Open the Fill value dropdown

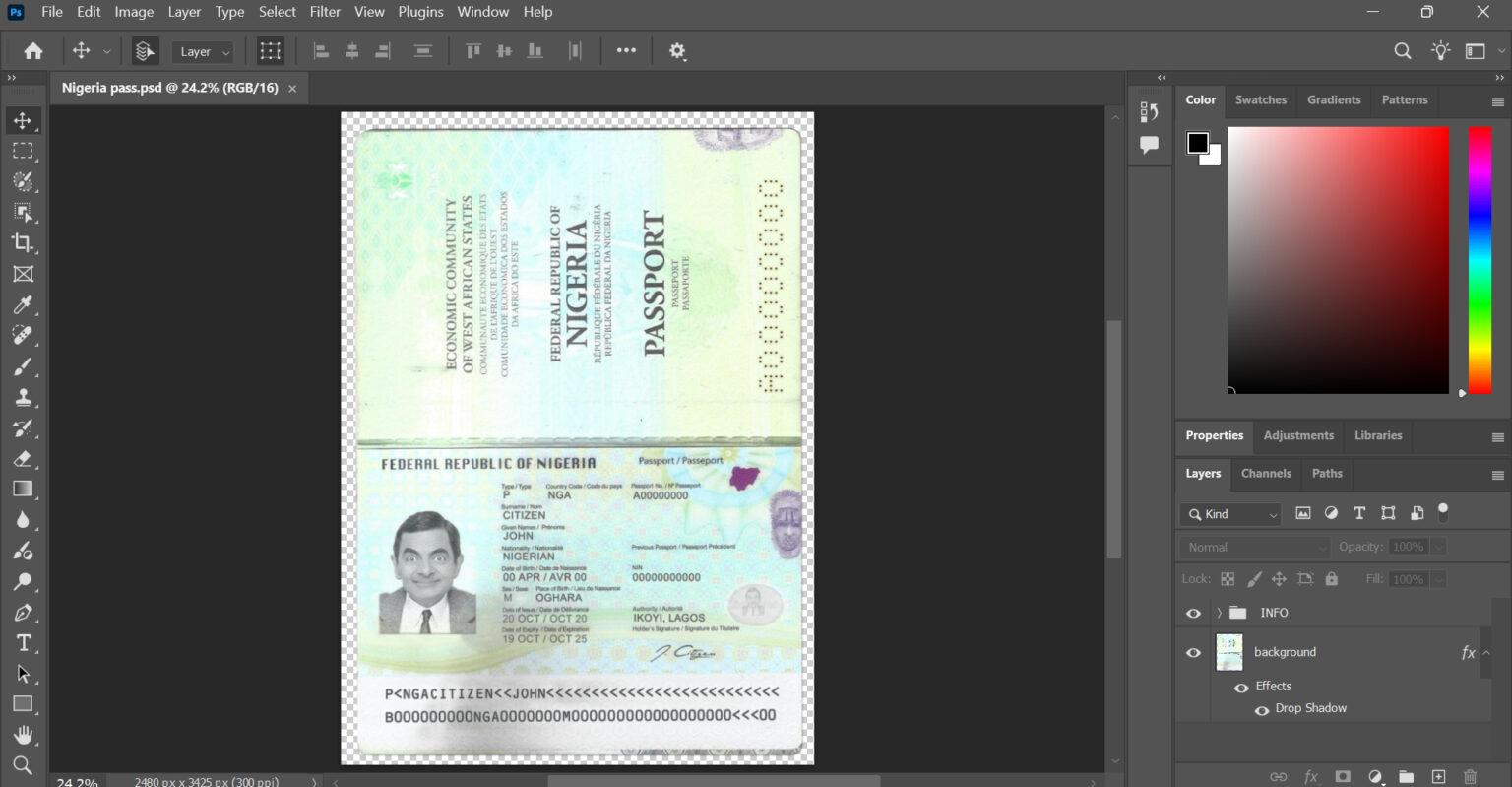pyautogui.click(x=1439, y=579)
